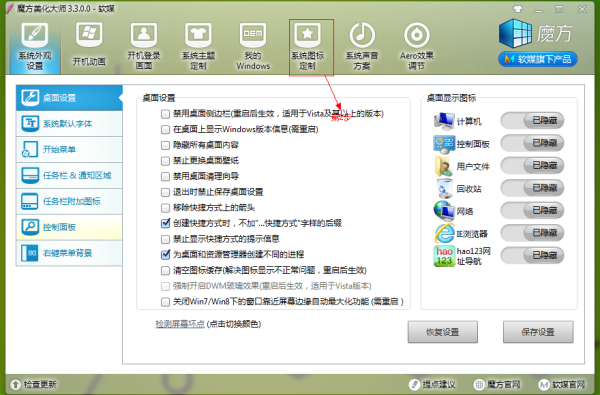The height and width of the screenshot is (395, 600).
Task: Click the 魔方 cube logo
Action: [x=515, y=34]
